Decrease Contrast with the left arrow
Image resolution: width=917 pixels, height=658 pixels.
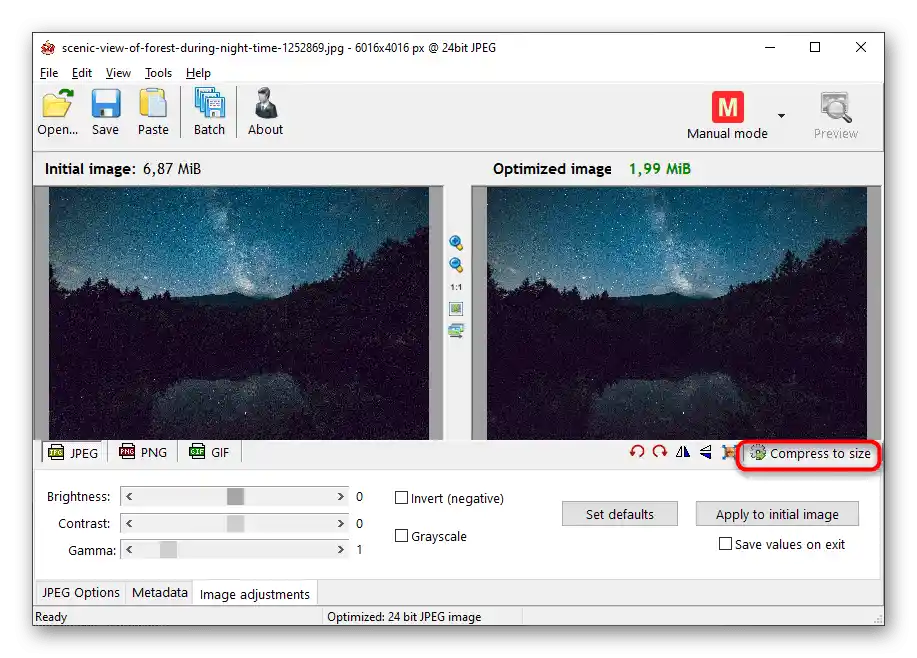click(129, 523)
